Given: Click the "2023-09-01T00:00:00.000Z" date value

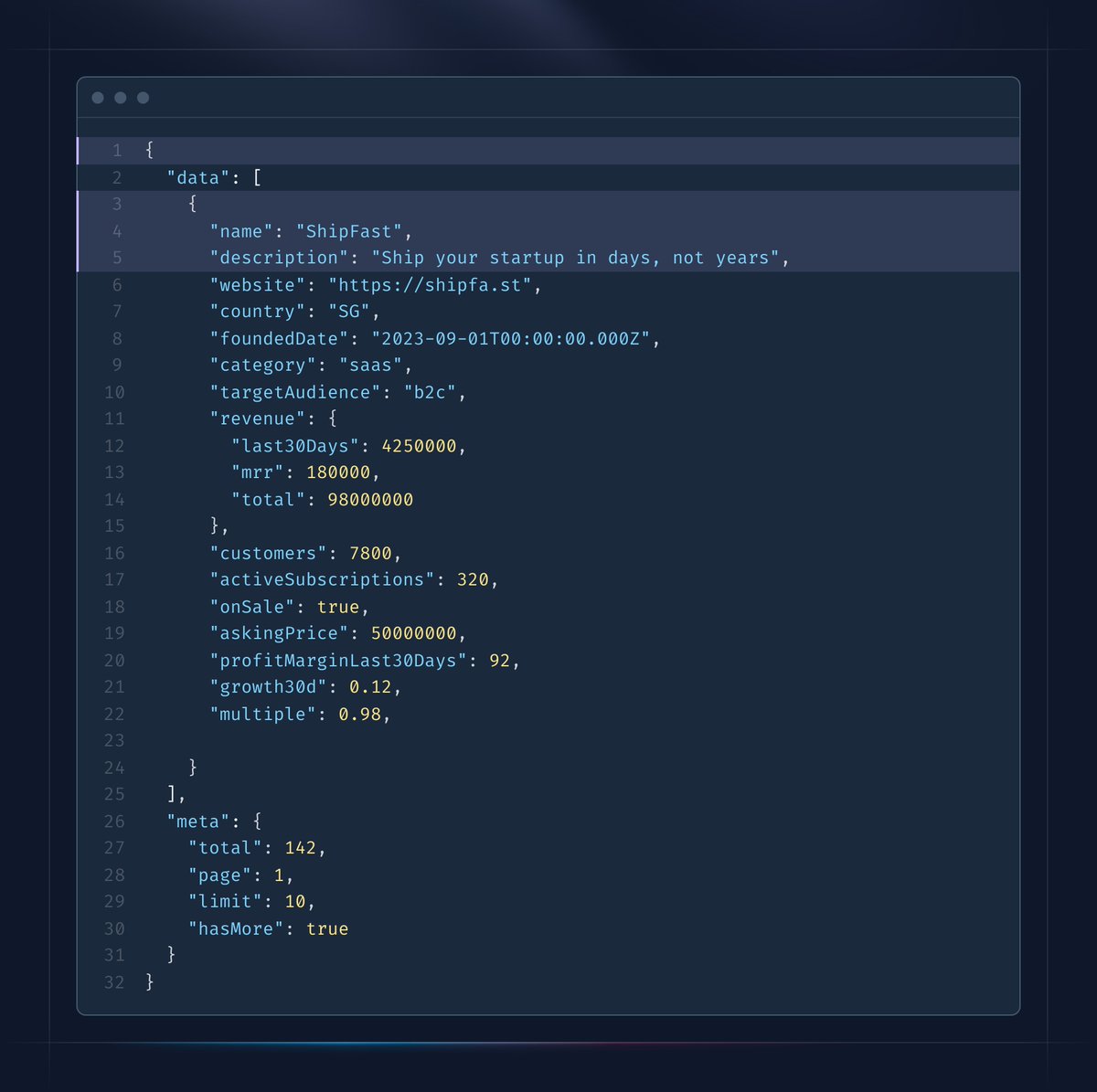Looking at the screenshot, I should coord(510,338).
